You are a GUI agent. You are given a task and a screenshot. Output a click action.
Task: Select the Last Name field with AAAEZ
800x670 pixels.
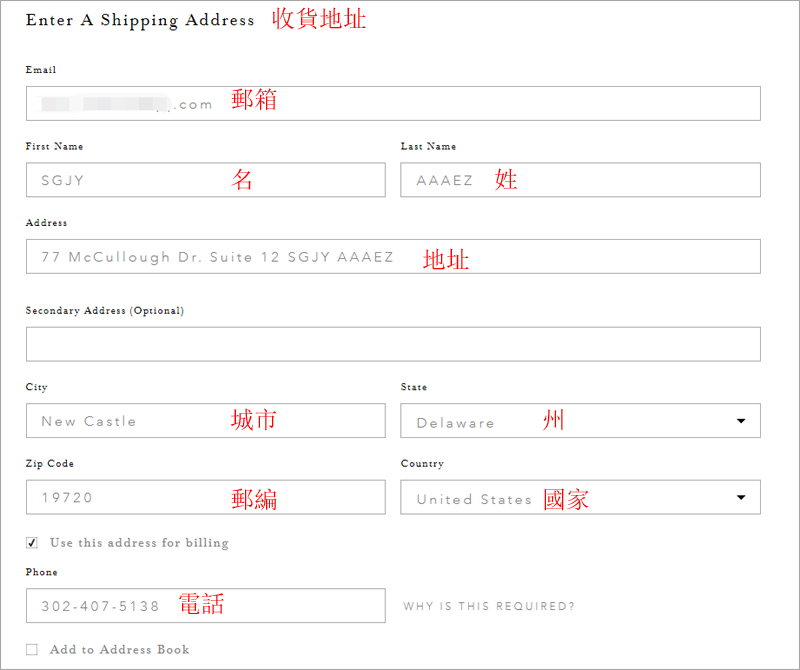[x=580, y=180]
